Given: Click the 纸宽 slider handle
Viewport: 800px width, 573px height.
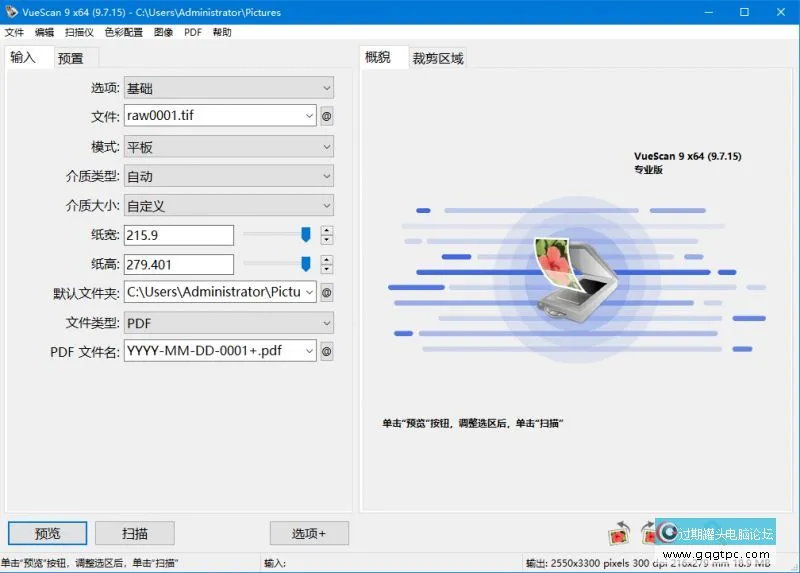Looking at the screenshot, I should click(x=306, y=235).
